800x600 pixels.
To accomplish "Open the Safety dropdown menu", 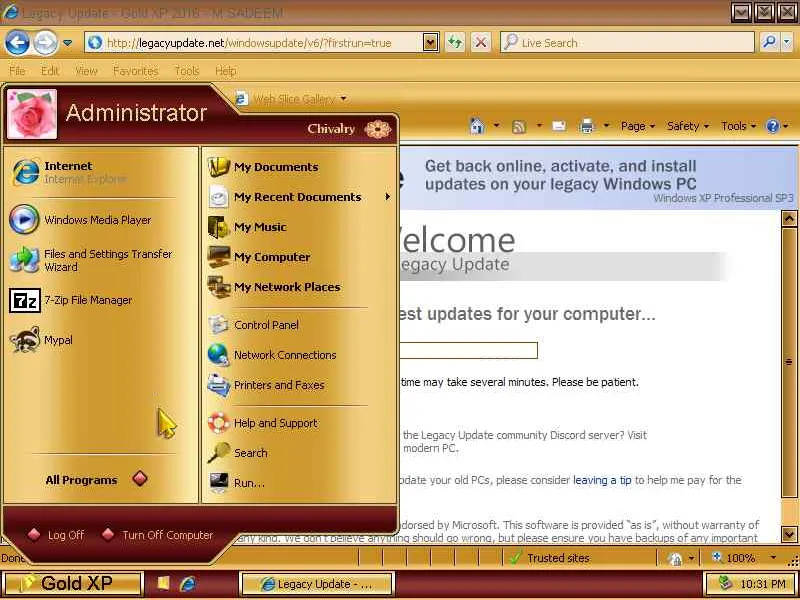I will tap(688, 126).
